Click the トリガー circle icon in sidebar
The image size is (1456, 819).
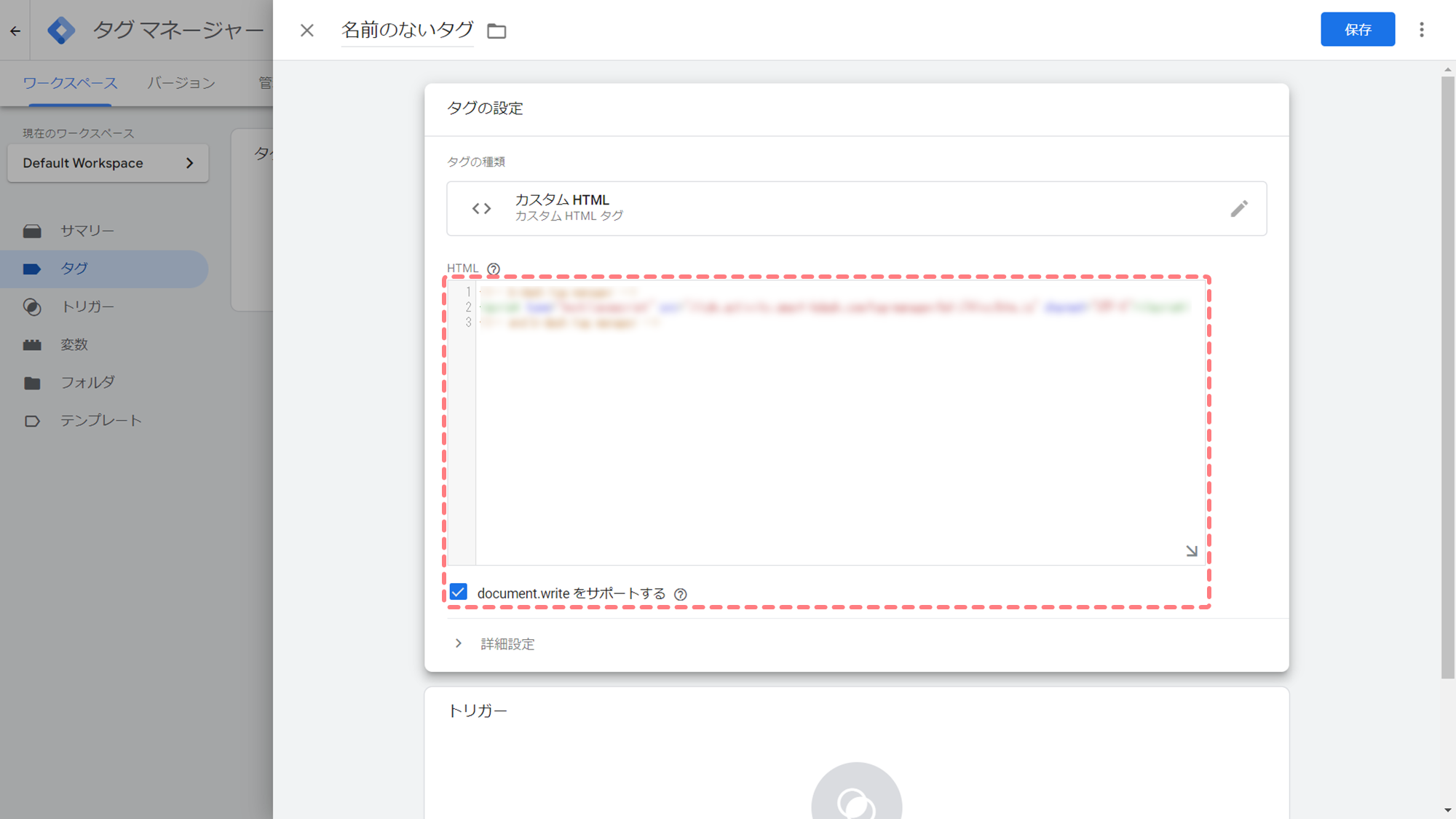32,306
